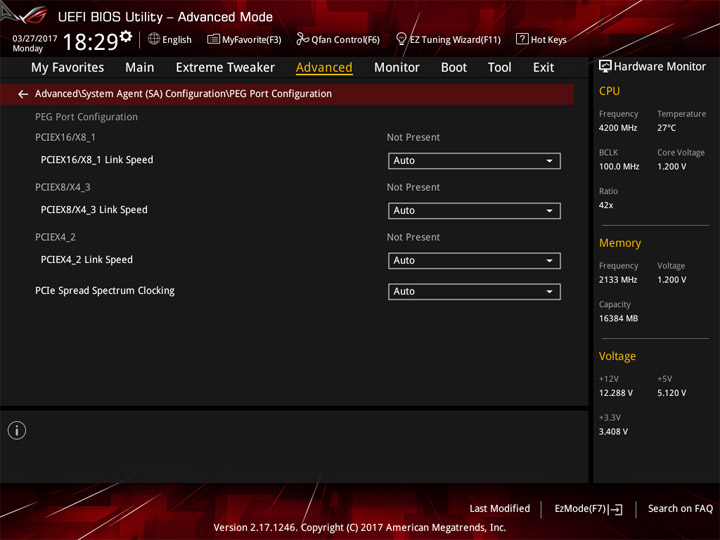Click CPU temperature value 27°C
Screen dimensions: 720x540
pos(666,128)
